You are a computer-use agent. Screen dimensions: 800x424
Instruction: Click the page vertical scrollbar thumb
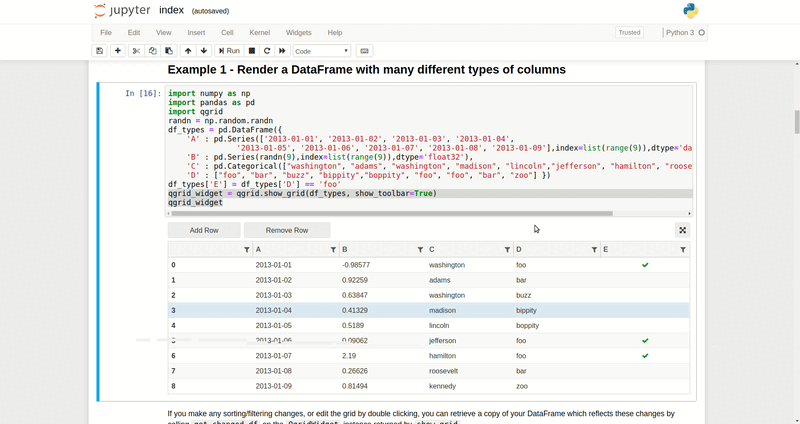click(796, 122)
